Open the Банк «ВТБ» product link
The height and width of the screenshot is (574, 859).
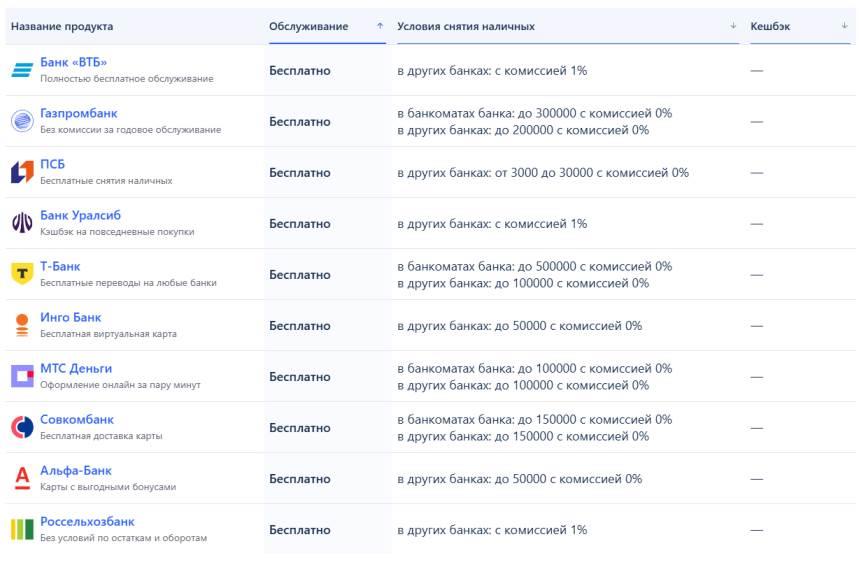[73, 62]
